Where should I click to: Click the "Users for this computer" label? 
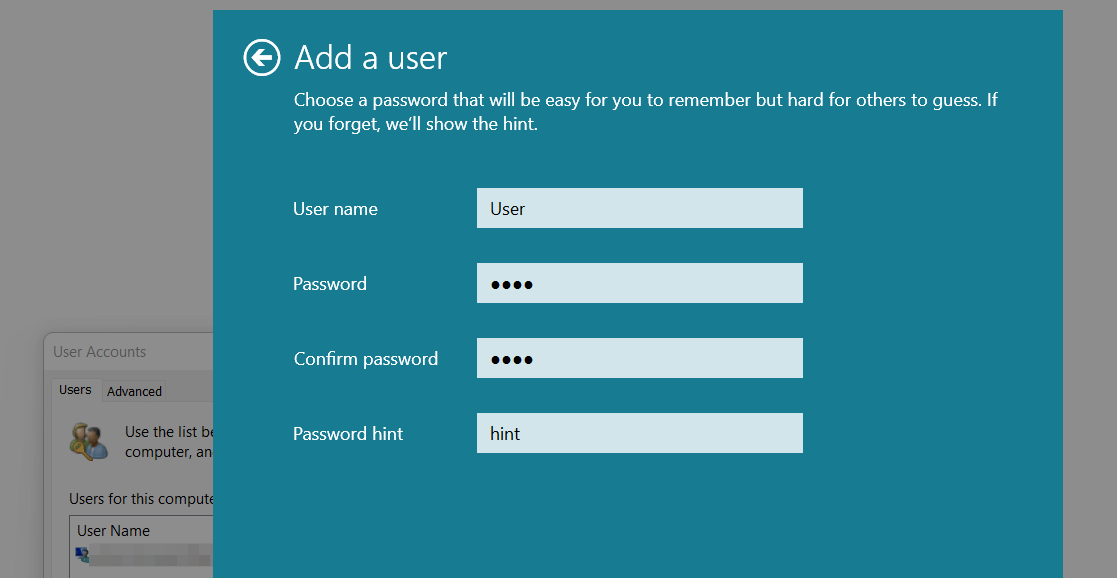(x=142, y=499)
